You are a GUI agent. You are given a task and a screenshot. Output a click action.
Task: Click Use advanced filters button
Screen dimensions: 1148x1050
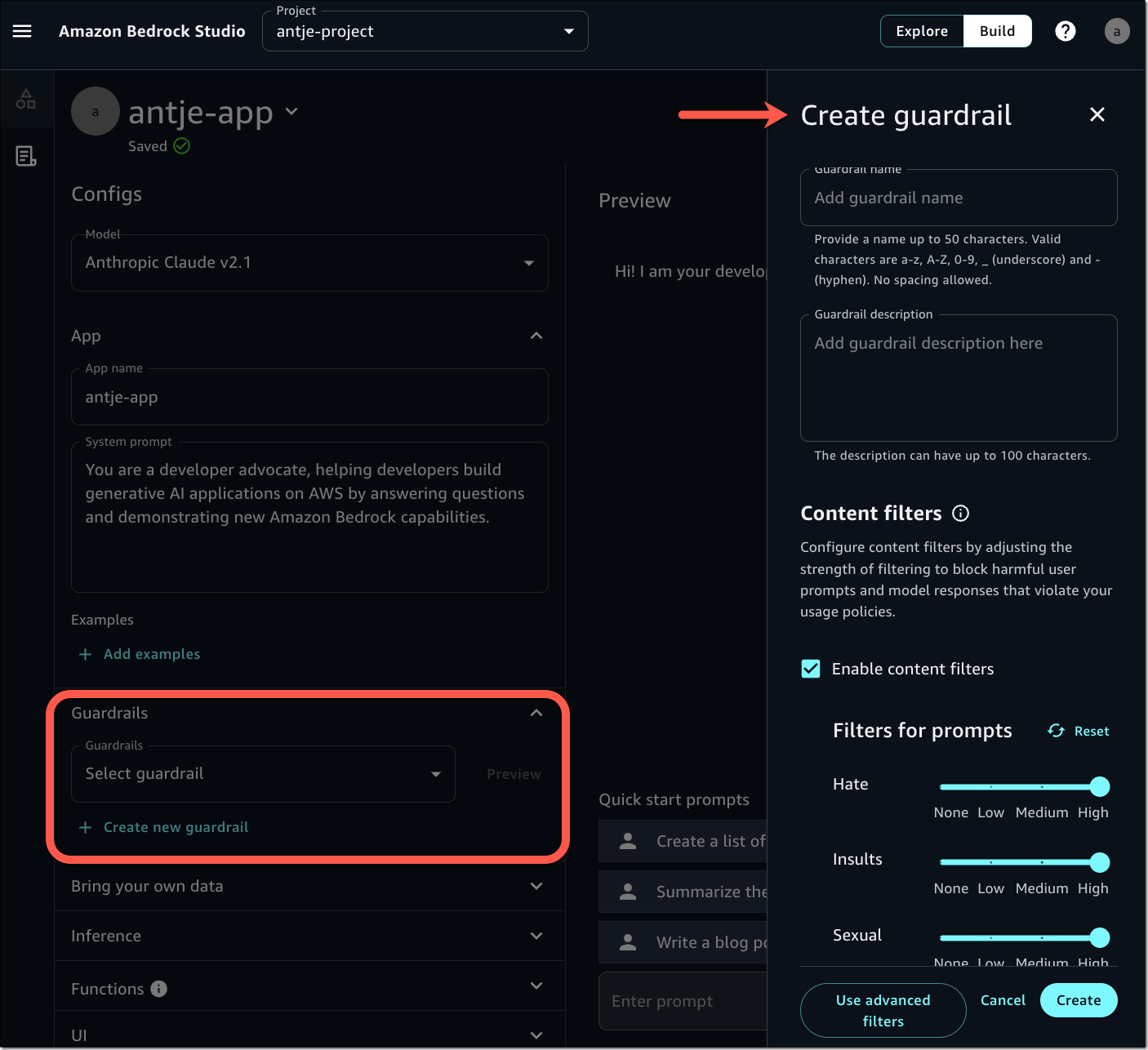tap(883, 1011)
